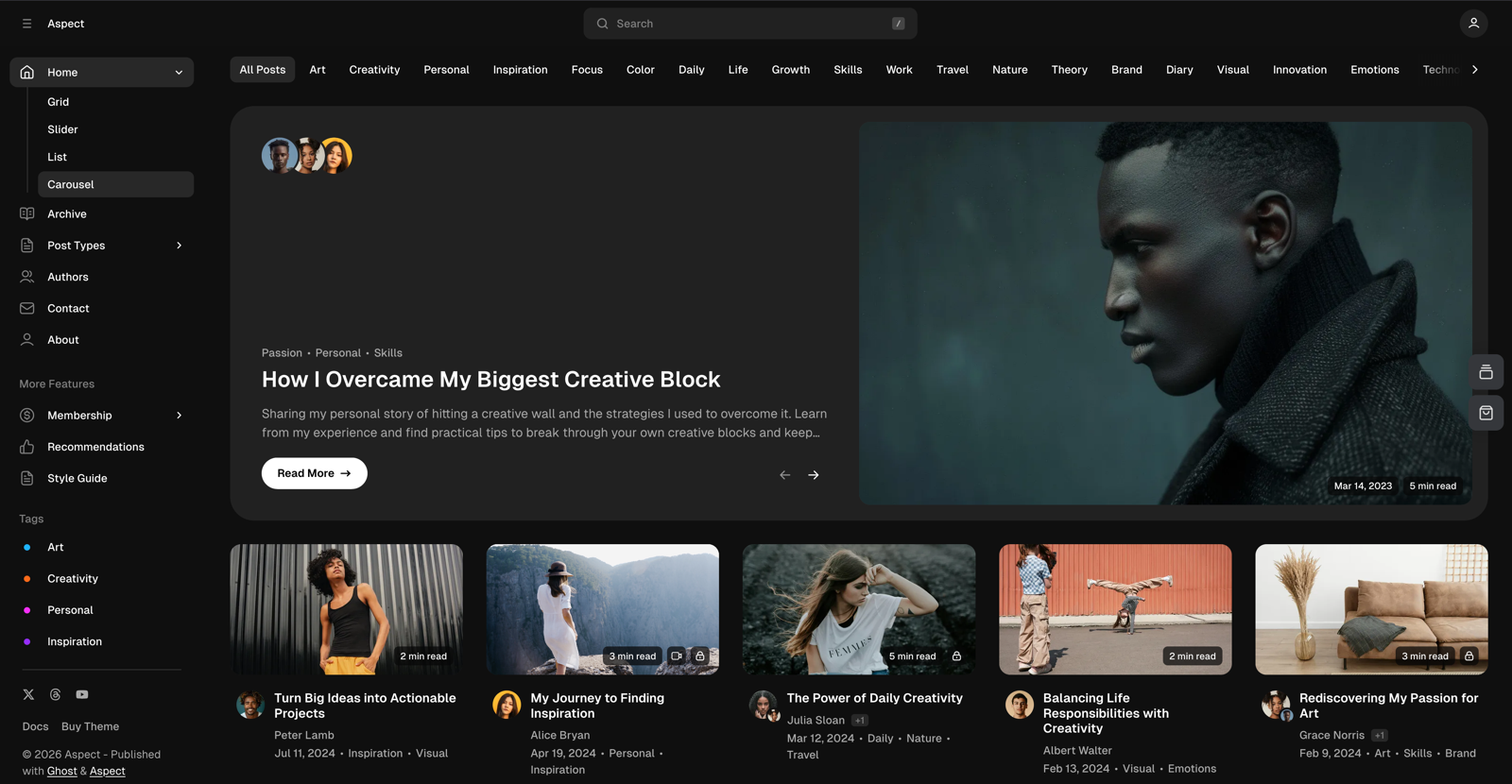Open the Docs footer link
This screenshot has height=784, width=1512.
(x=35, y=726)
